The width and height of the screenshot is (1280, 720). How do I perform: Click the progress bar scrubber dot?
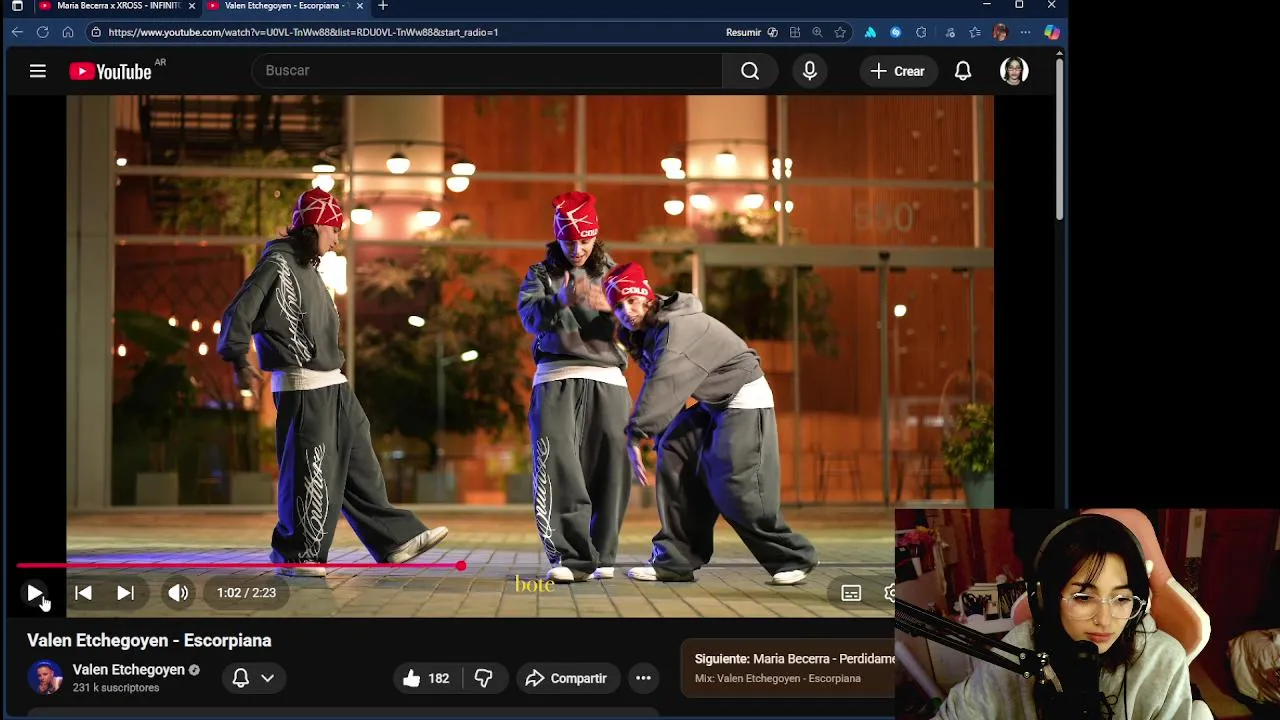click(460, 566)
